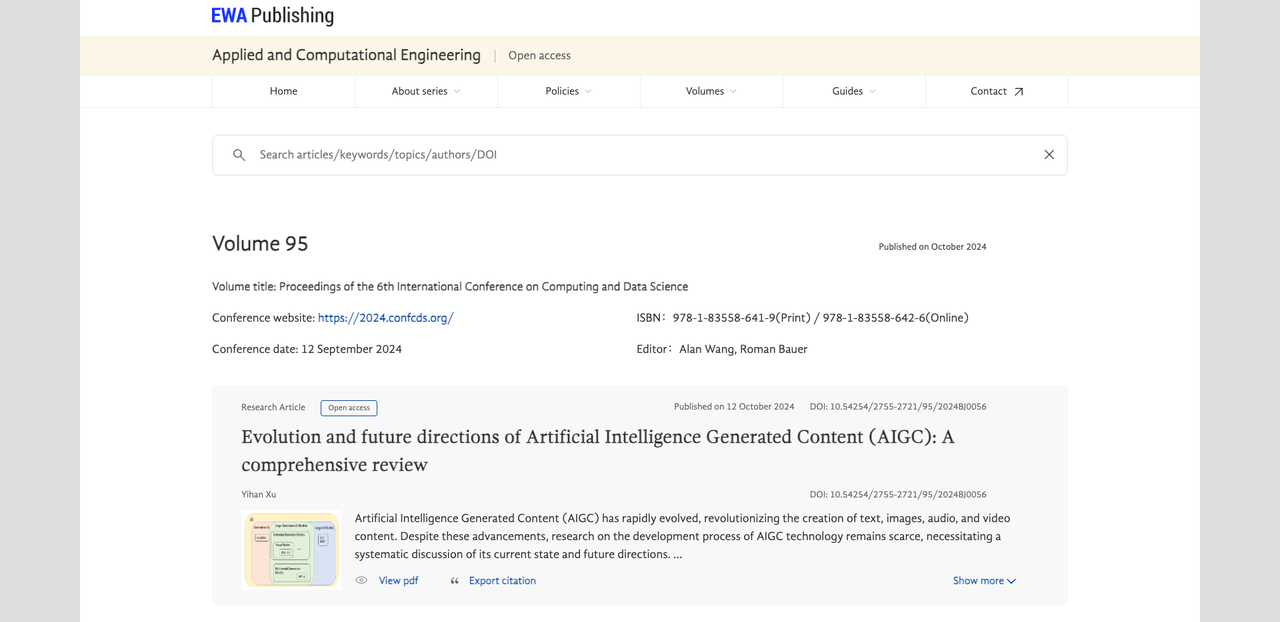The width and height of the screenshot is (1280, 622).
Task: Click the article figure thumbnail
Action: [x=291, y=549]
